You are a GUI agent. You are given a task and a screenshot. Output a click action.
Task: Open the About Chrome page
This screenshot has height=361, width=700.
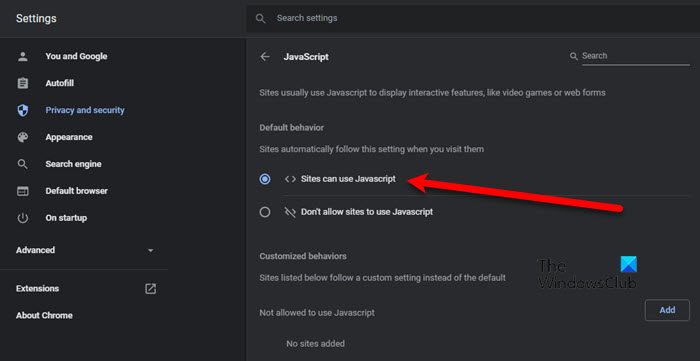(44, 315)
